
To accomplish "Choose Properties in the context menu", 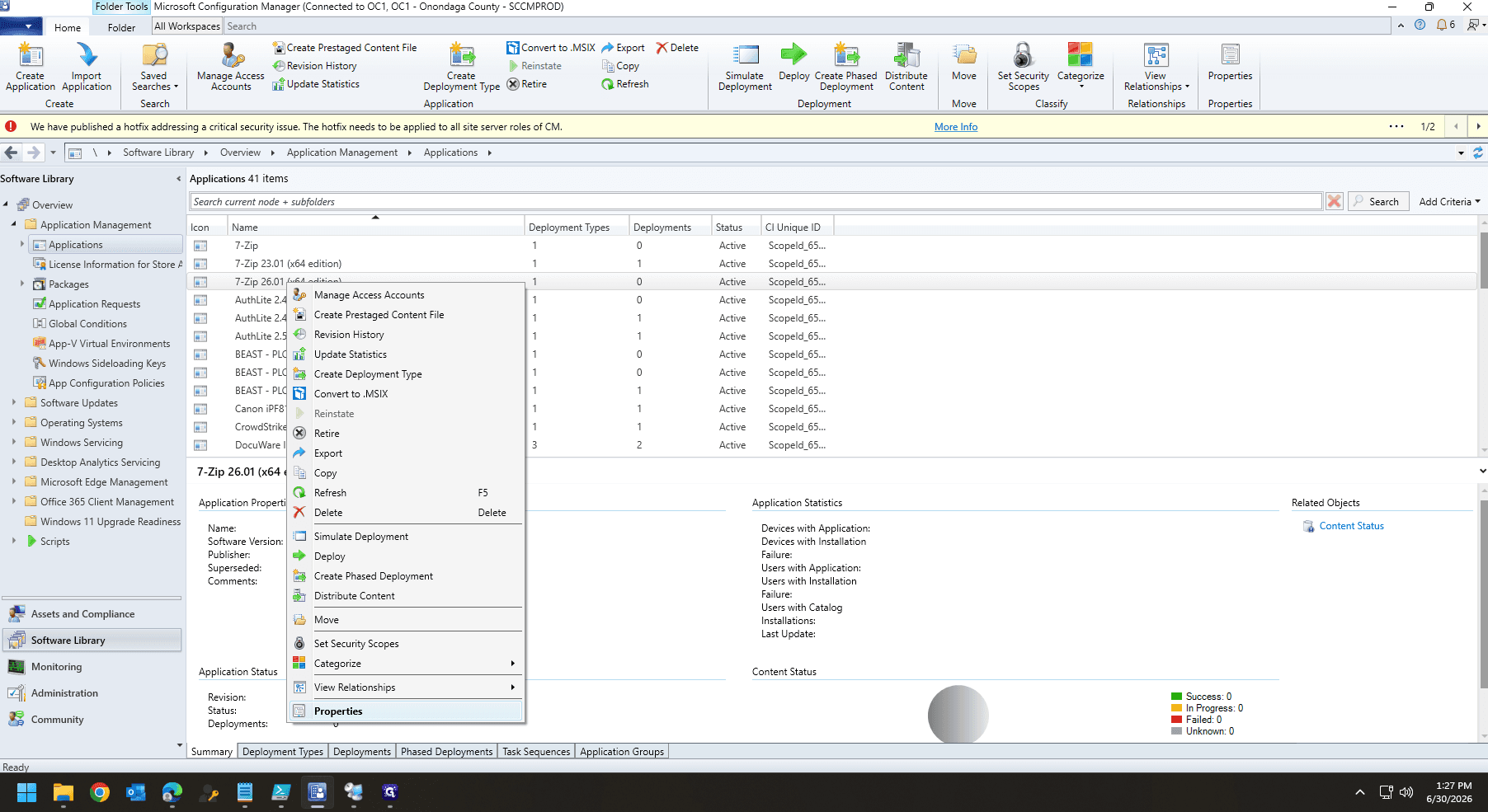I will [x=407, y=711].
